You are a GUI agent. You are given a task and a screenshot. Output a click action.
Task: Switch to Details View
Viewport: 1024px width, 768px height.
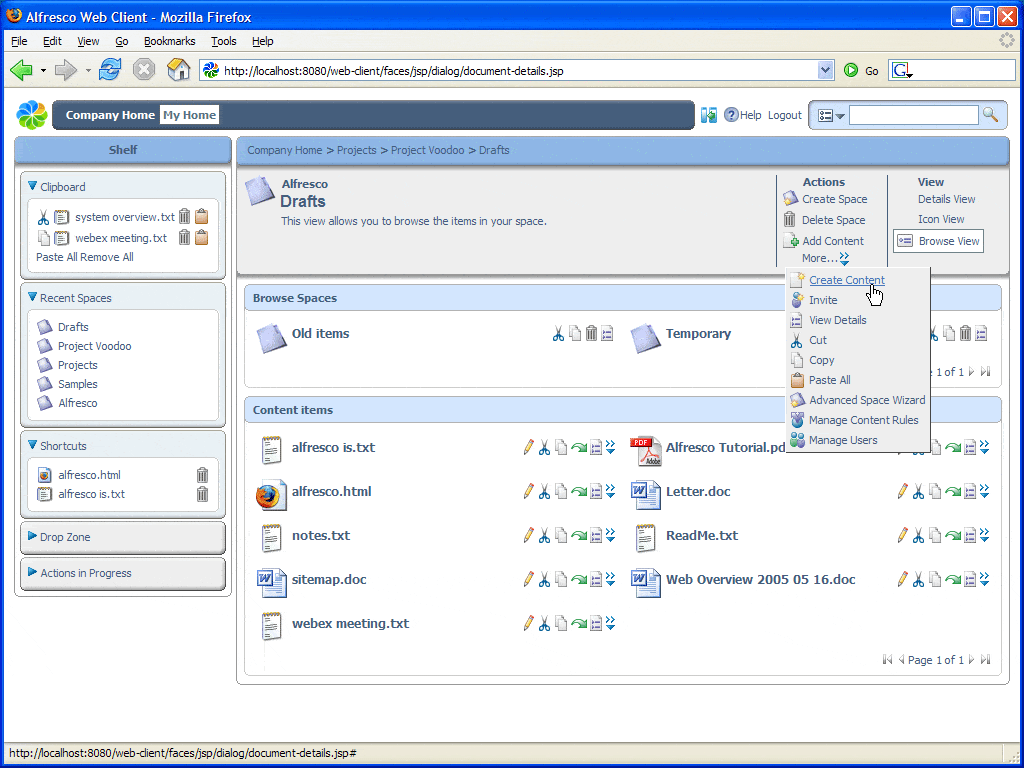(946, 199)
